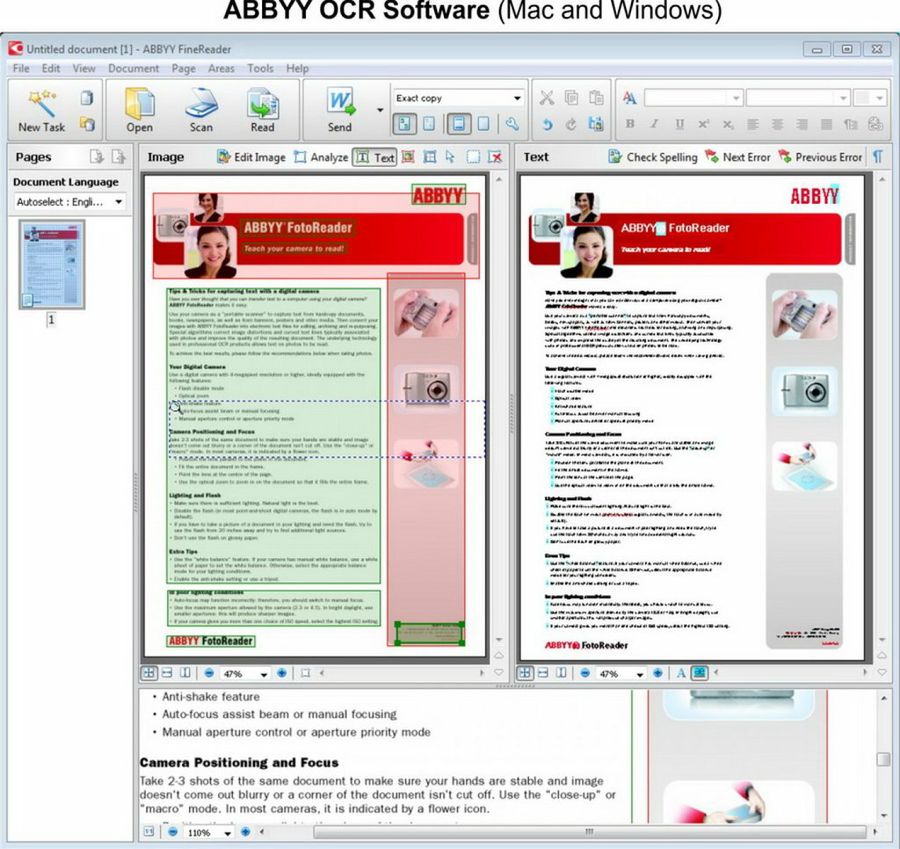Screen dimensions: 900x849
Task: Click the Edit Image button
Action: point(251,157)
